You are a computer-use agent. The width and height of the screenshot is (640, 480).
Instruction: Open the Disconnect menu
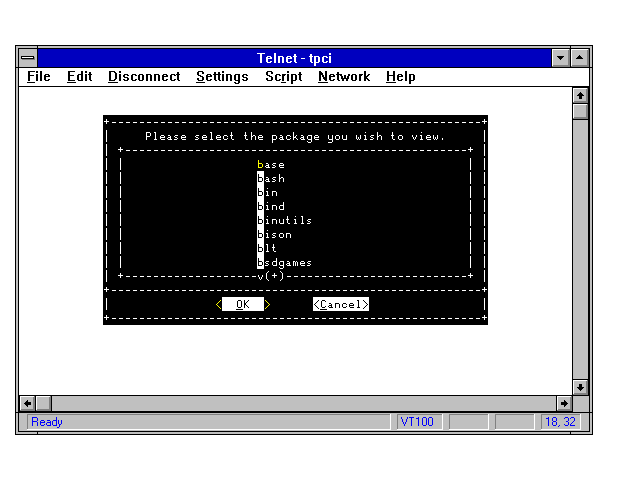tap(144, 77)
